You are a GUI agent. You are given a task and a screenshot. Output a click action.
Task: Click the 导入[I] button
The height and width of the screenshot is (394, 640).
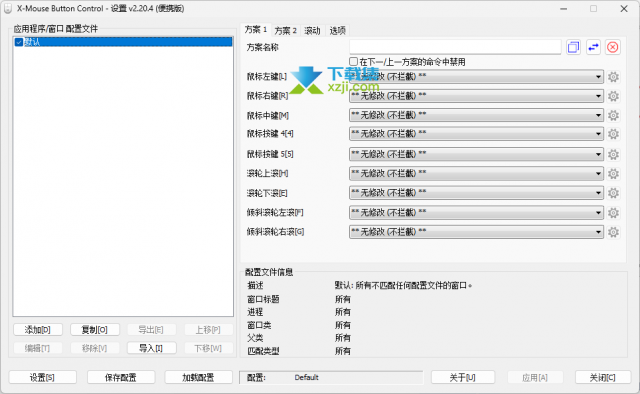[151, 348]
